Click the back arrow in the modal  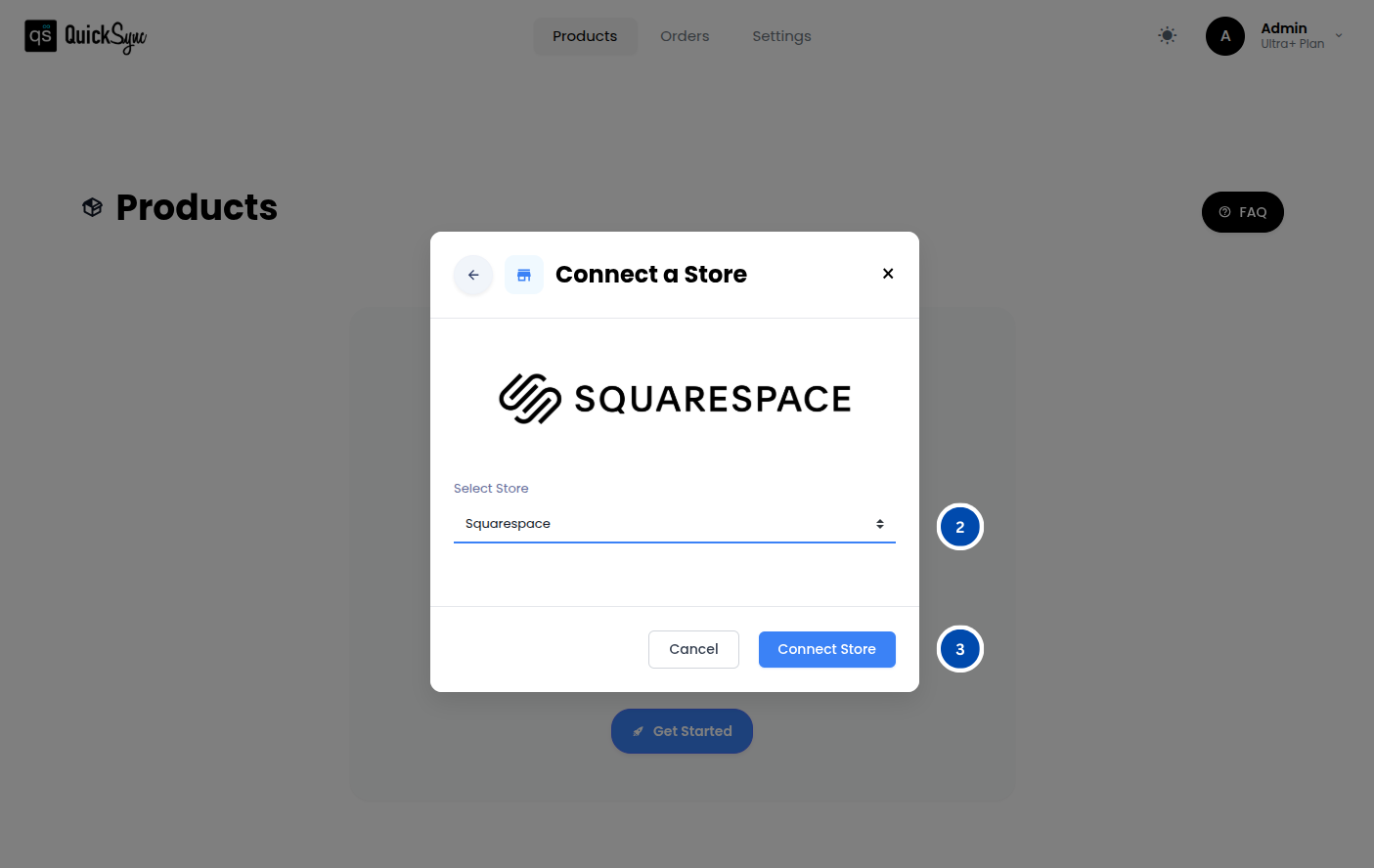pyautogui.click(x=473, y=275)
